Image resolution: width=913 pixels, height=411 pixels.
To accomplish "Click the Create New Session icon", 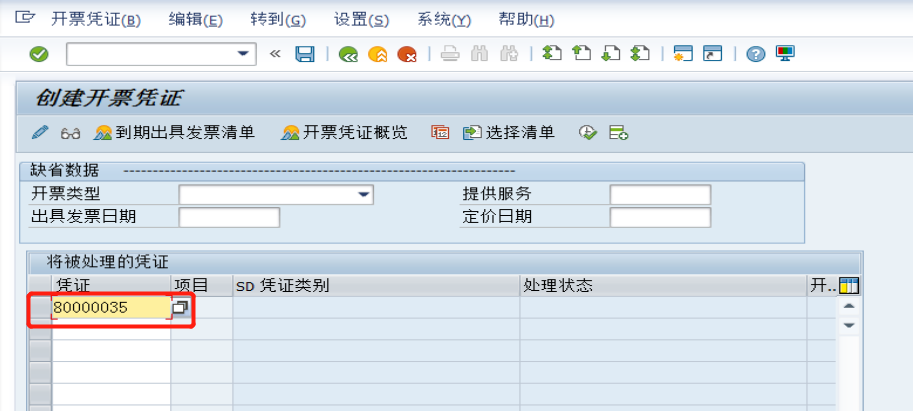I will coord(683,54).
